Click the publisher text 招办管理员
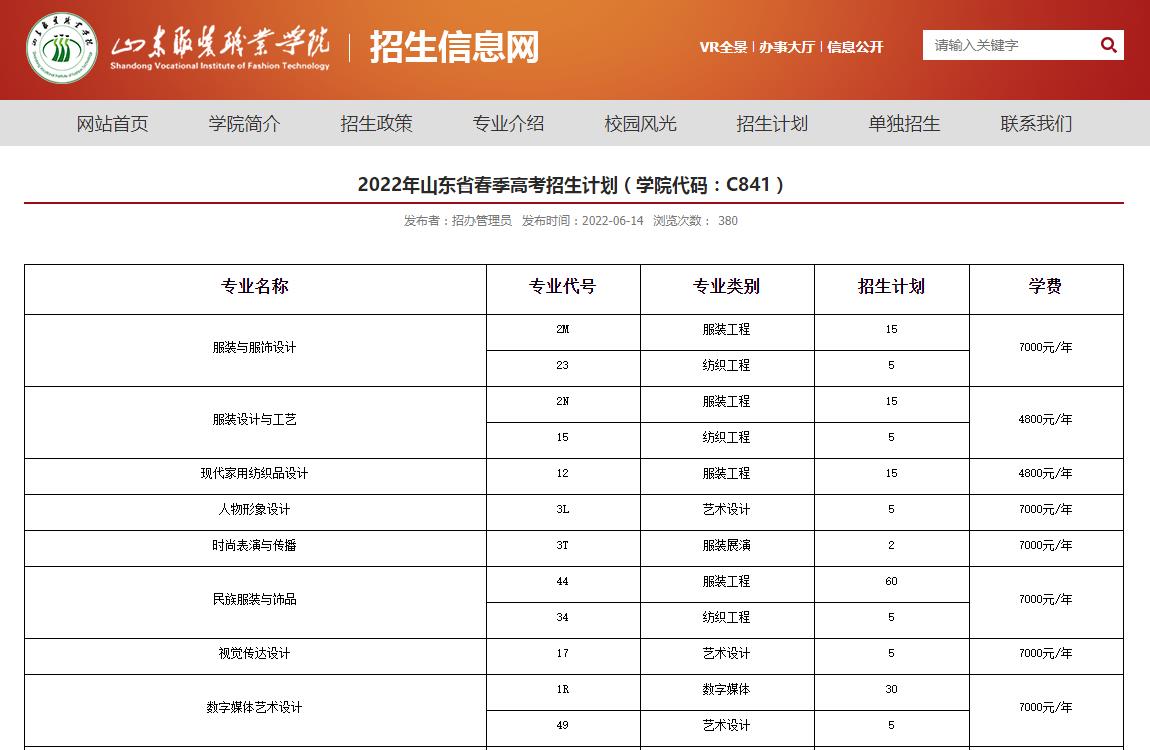 coord(481,221)
